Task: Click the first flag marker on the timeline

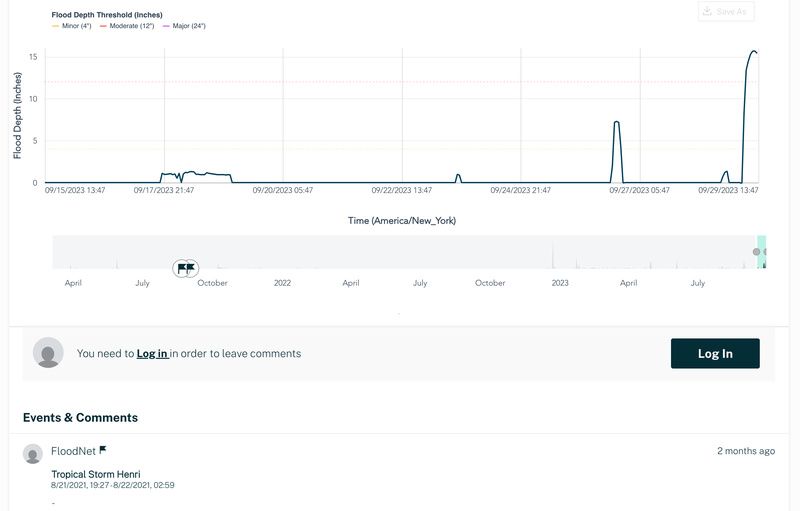Action: [x=182, y=268]
